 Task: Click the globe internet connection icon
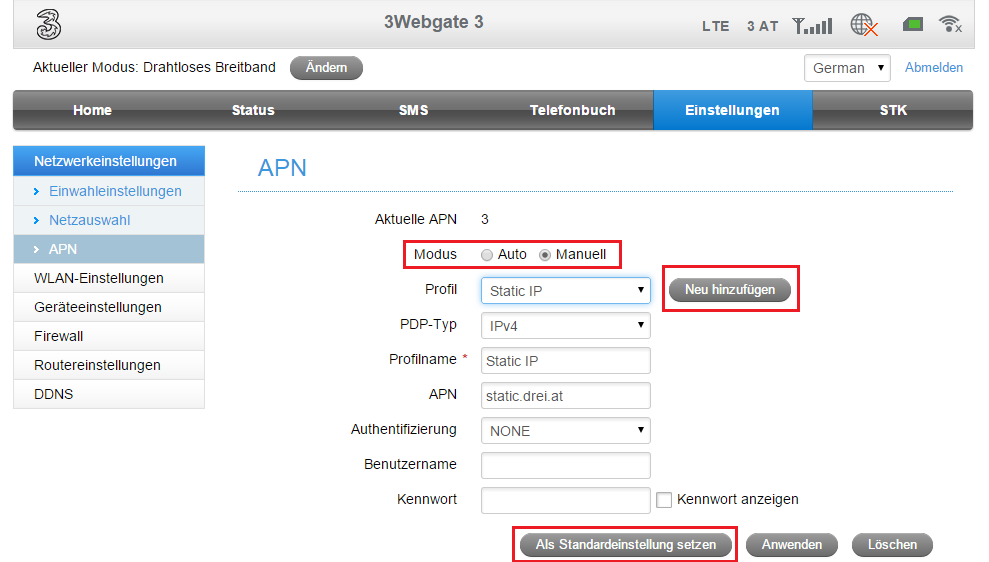click(x=864, y=25)
